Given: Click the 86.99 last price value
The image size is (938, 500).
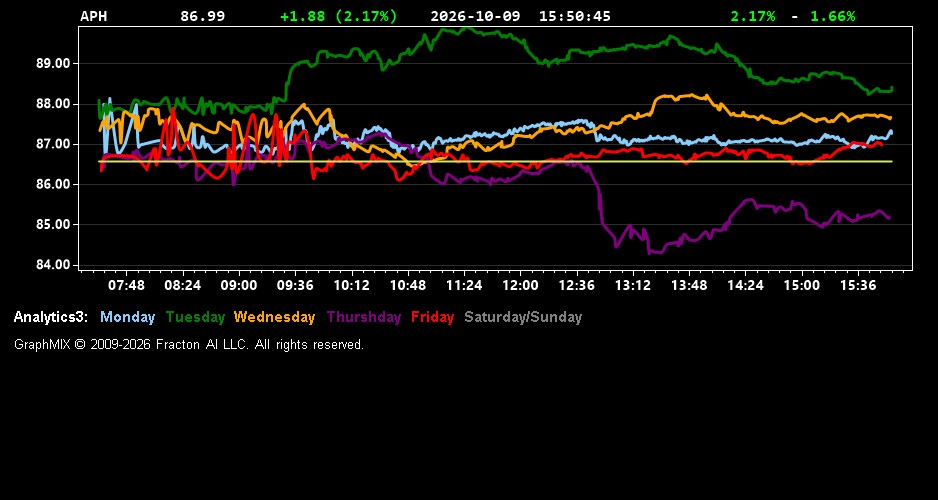Looking at the screenshot, I should pos(203,16).
